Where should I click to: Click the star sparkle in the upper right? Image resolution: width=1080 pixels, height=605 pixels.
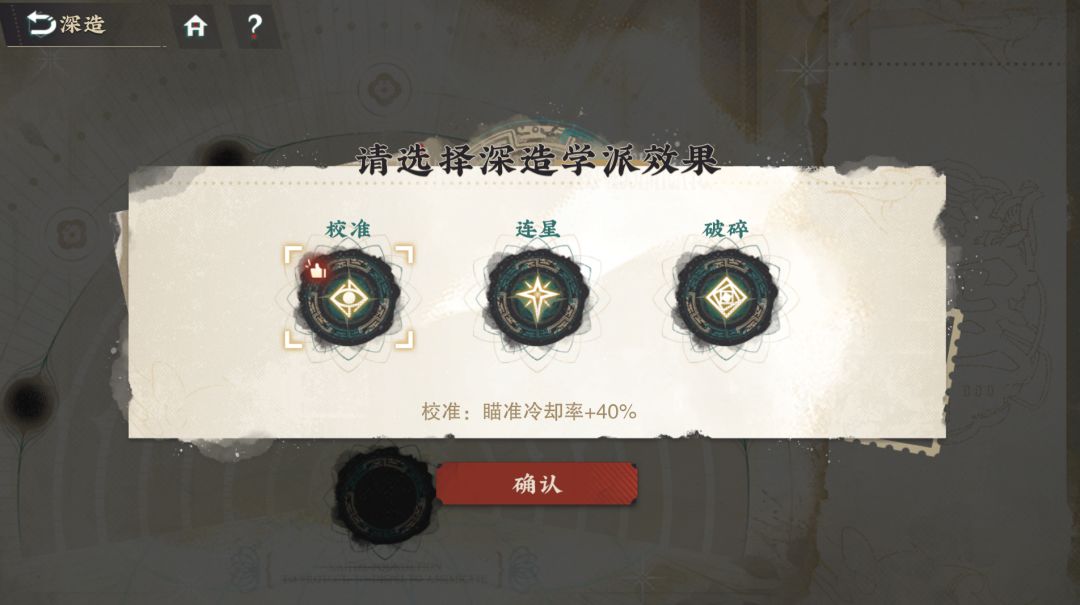[x=804, y=69]
